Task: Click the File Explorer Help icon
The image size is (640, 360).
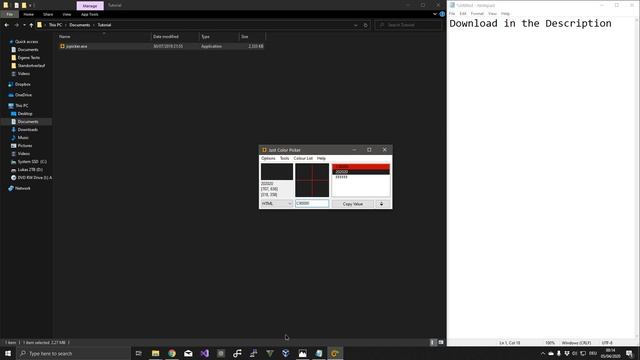Action: (x=442, y=14)
